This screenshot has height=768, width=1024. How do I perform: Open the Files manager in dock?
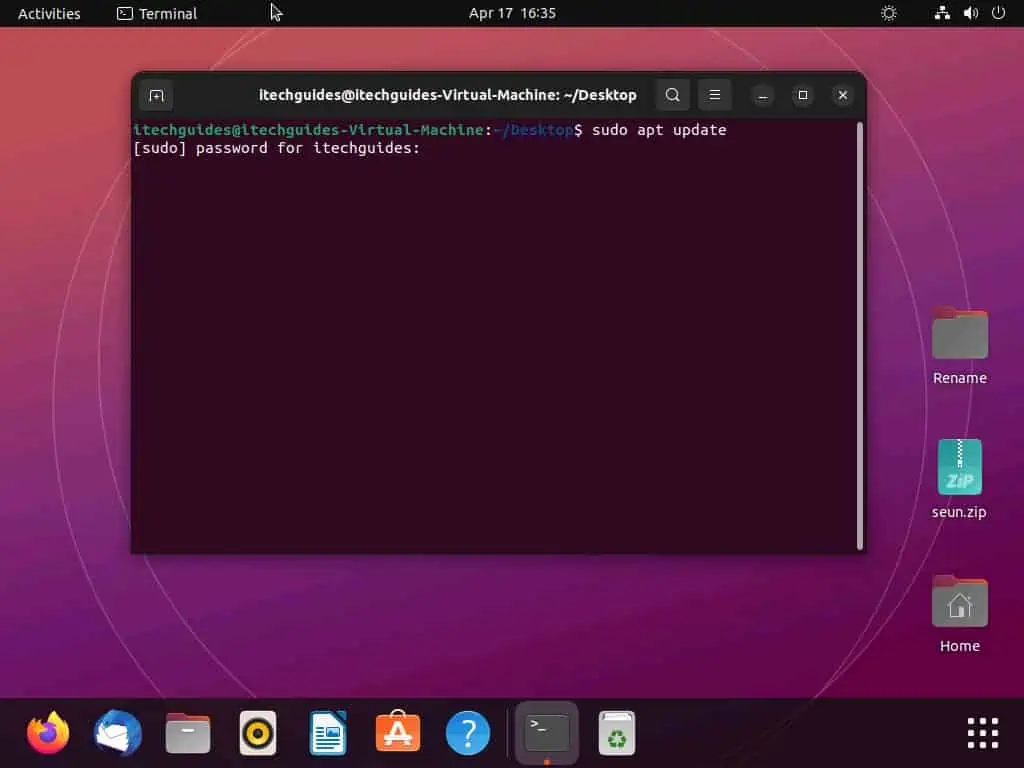(188, 733)
